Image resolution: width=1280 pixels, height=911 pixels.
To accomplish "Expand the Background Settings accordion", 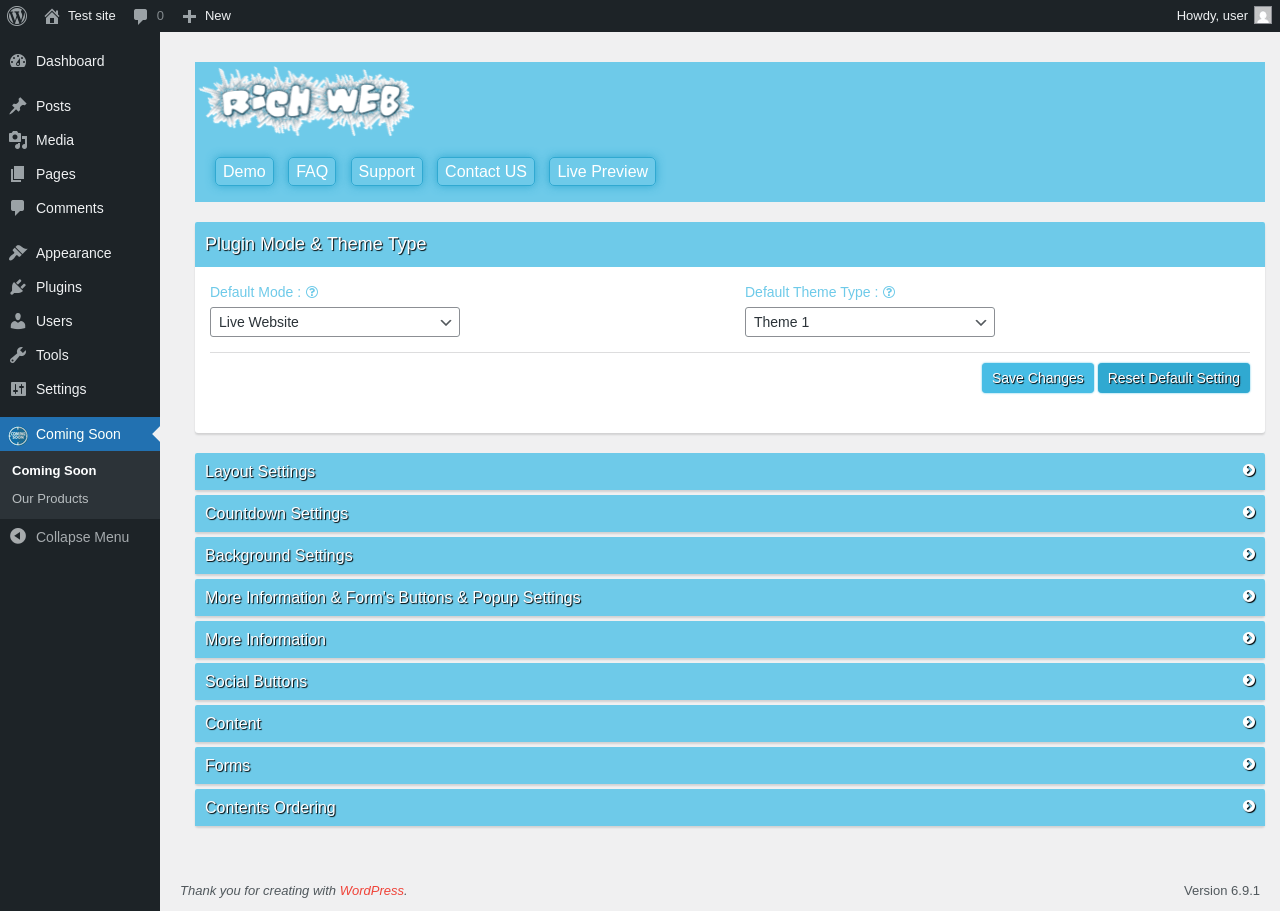I will point(730,555).
